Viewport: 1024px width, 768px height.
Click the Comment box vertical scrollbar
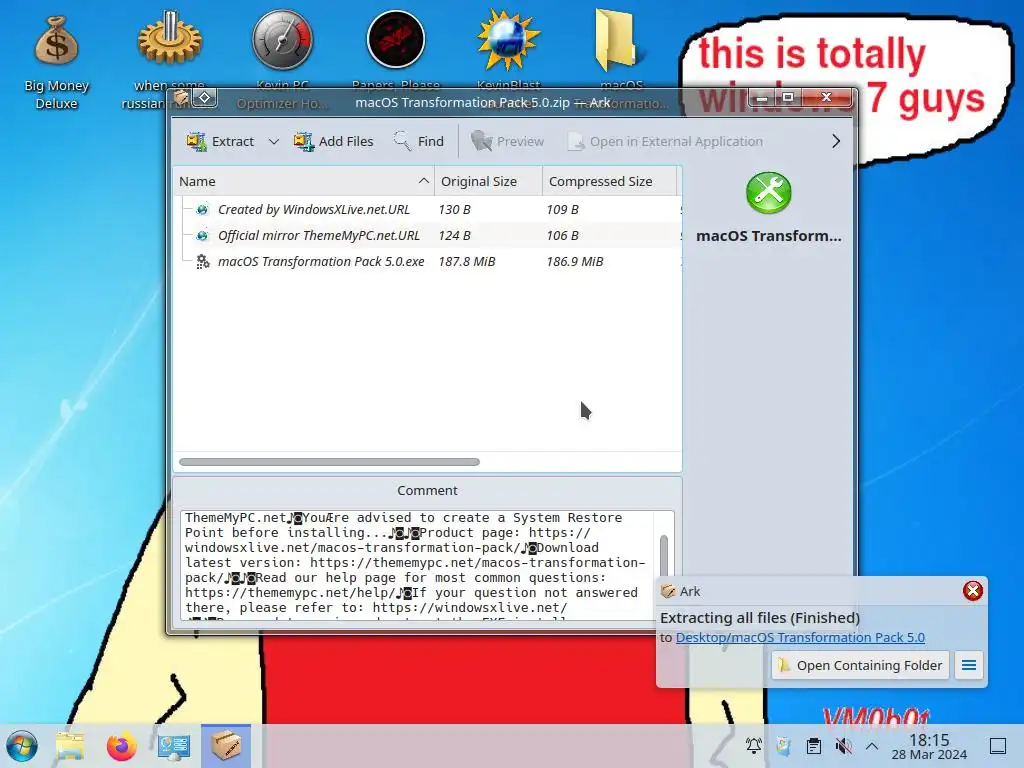point(664,556)
